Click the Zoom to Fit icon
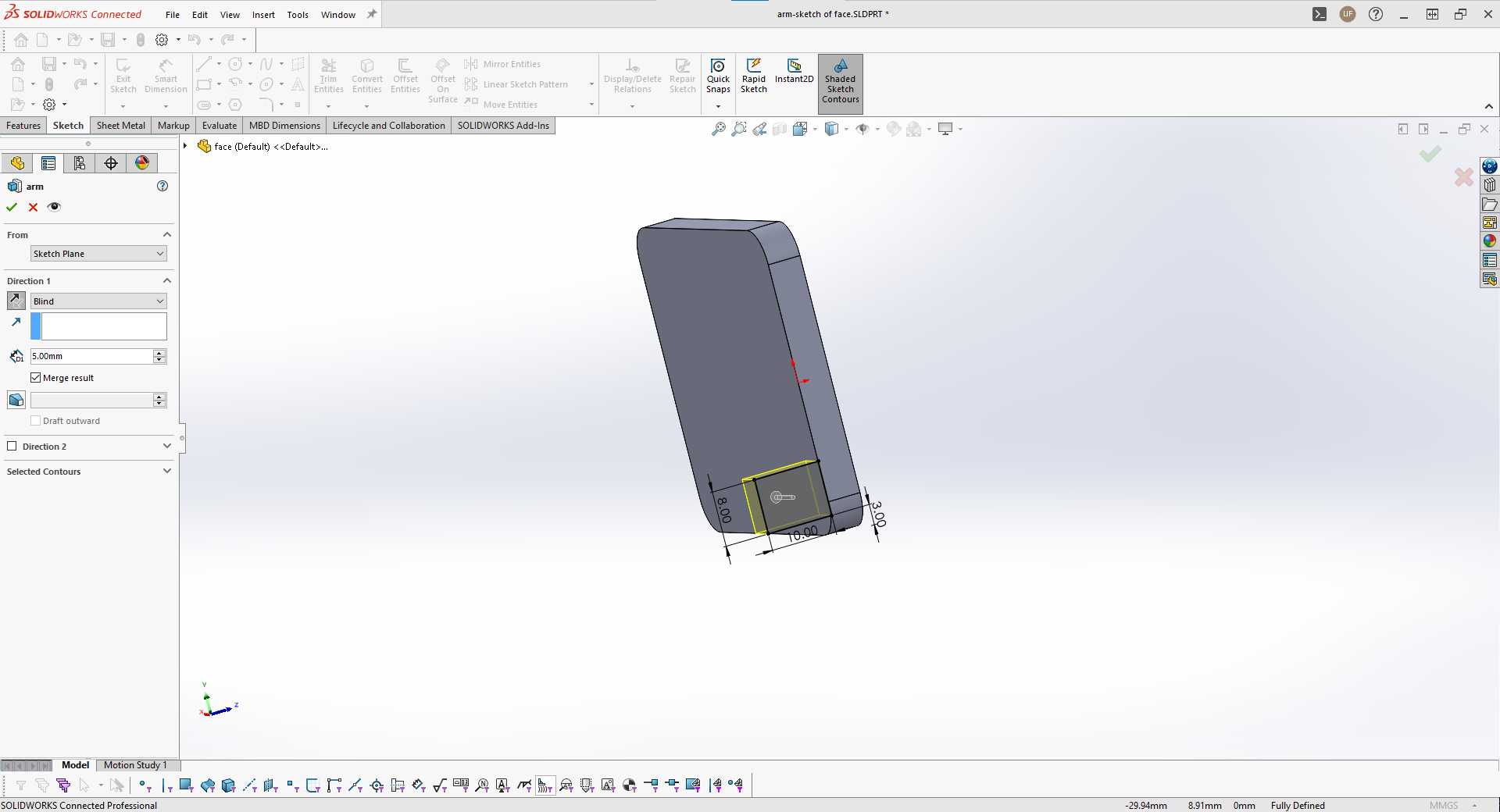The width and height of the screenshot is (1500, 812). click(x=719, y=129)
